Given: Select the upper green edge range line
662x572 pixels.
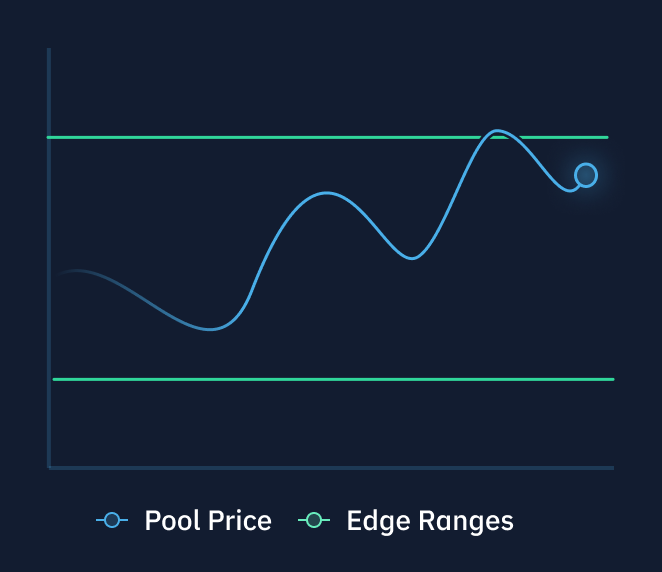Looking at the screenshot, I should point(327,137).
